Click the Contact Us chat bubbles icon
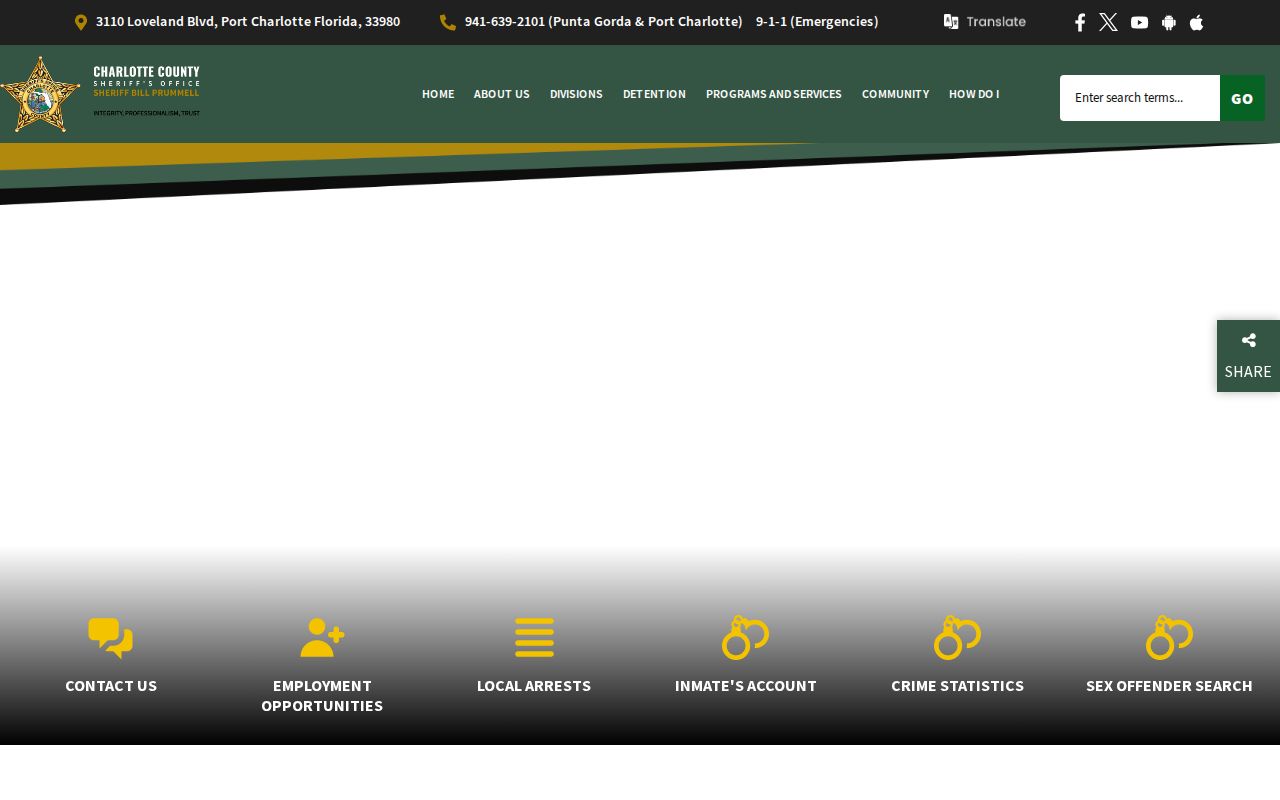The height and width of the screenshot is (800, 1280). 111,638
